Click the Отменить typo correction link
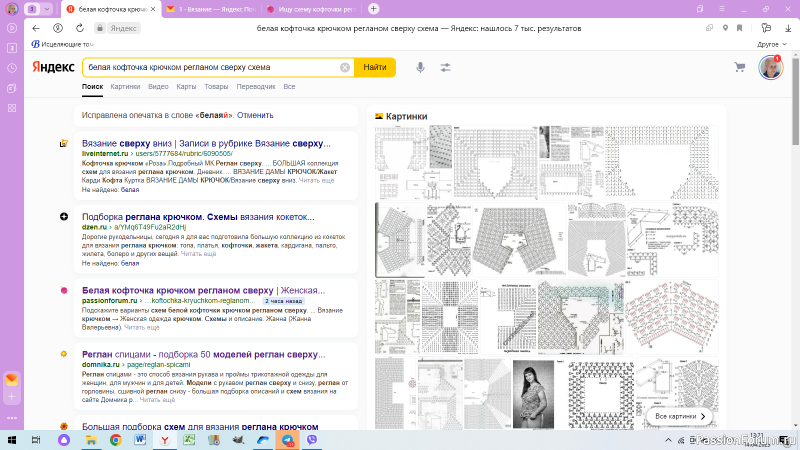 pos(255,115)
